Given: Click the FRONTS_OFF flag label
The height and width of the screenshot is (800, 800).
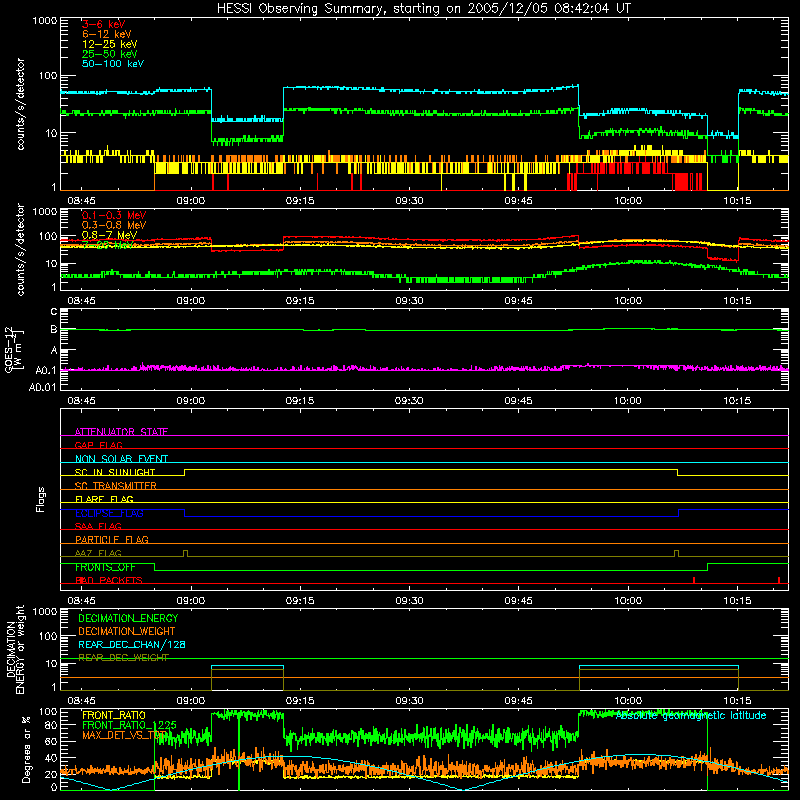Looking at the screenshot, I should 105,567.
